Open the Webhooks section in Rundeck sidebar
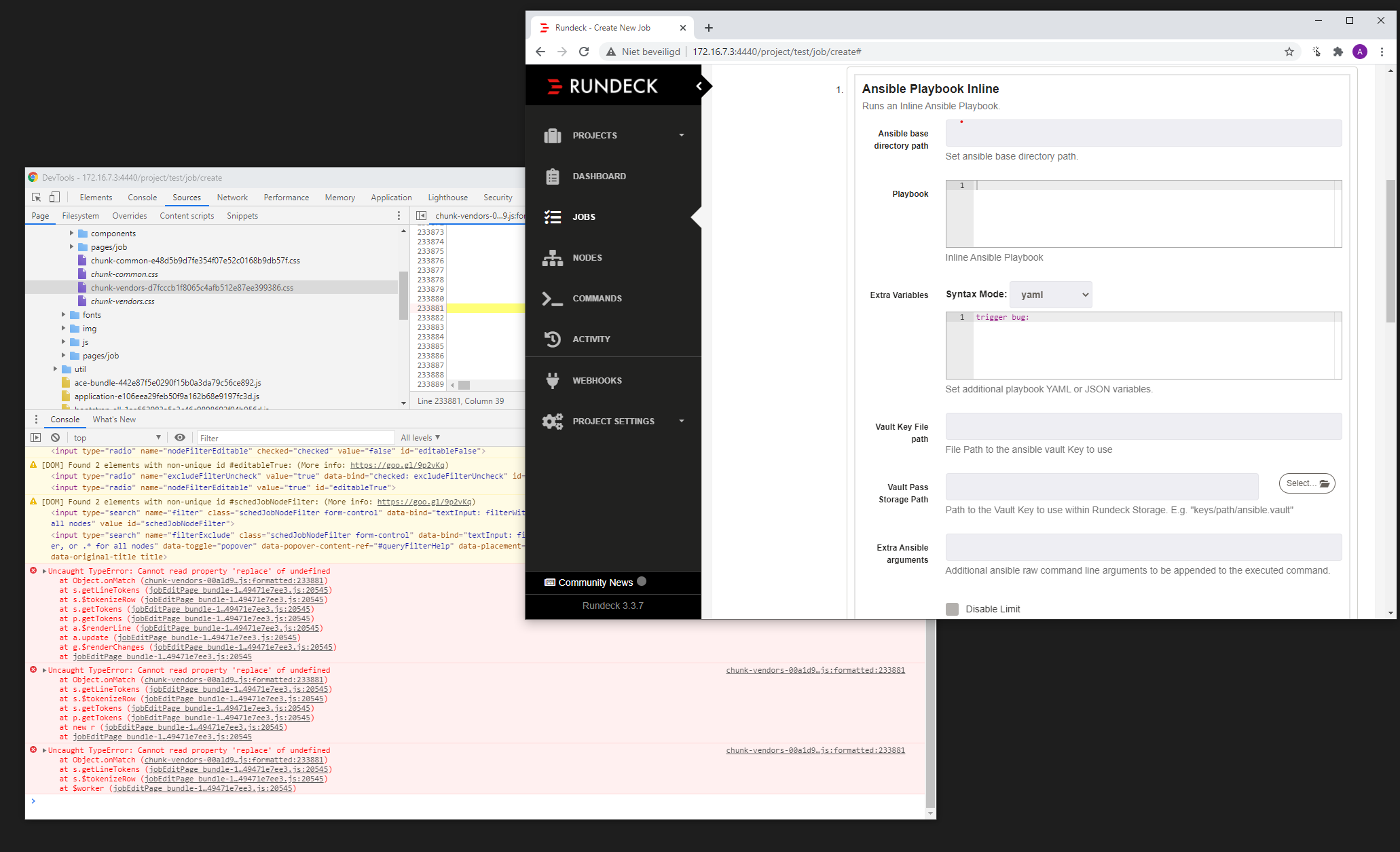1400x852 pixels. (597, 380)
